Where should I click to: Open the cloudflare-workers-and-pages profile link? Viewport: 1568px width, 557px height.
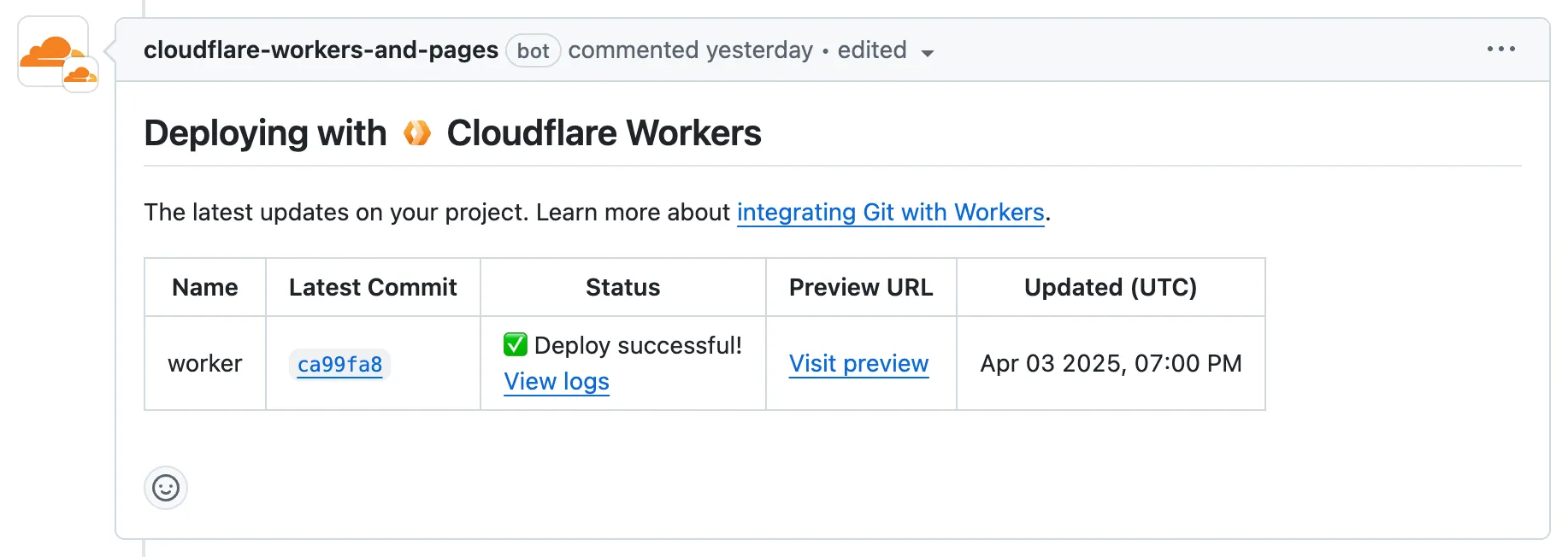click(x=321, y=50)
